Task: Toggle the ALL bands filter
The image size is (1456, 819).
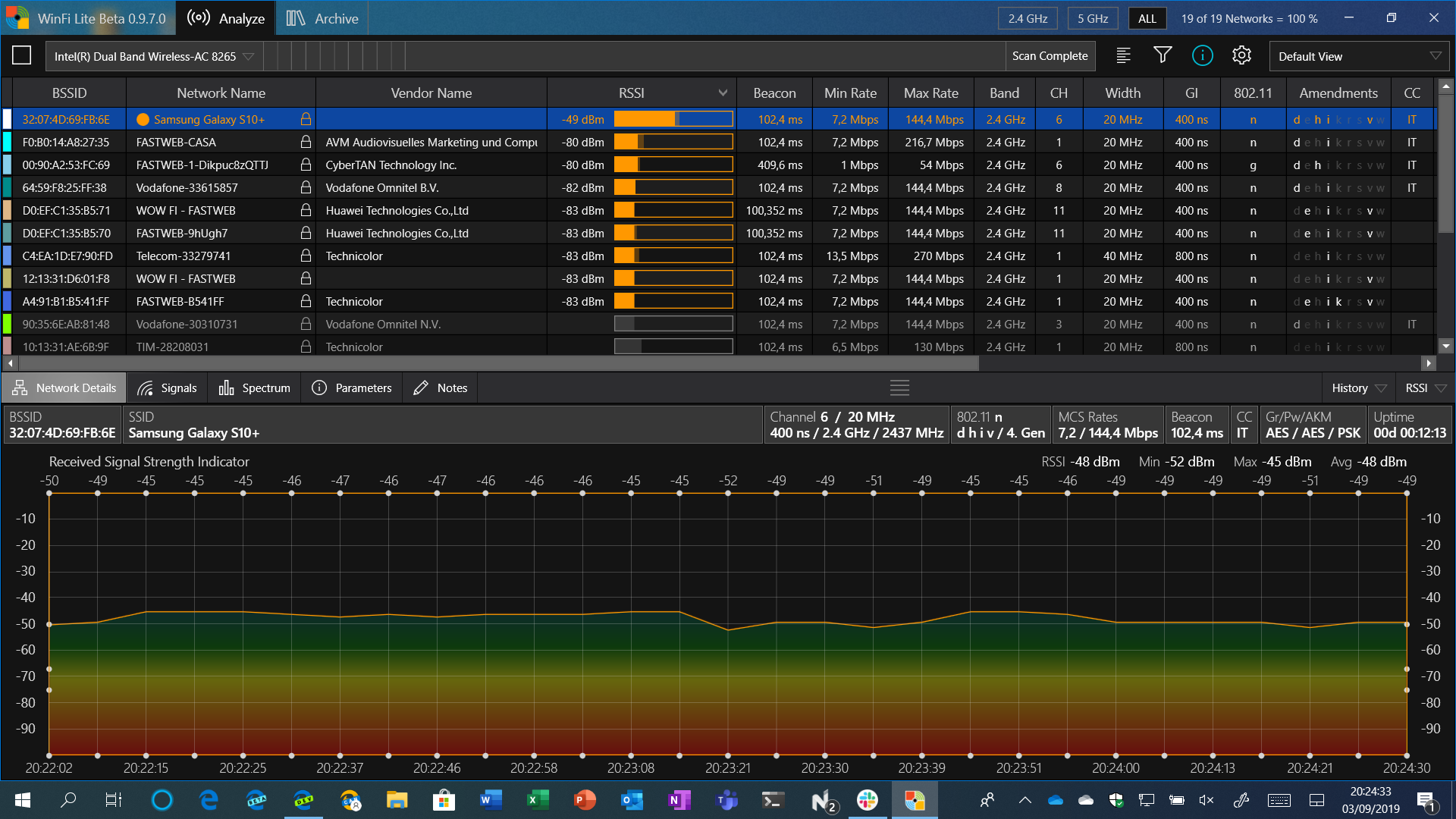Action: pos(1147,18)
